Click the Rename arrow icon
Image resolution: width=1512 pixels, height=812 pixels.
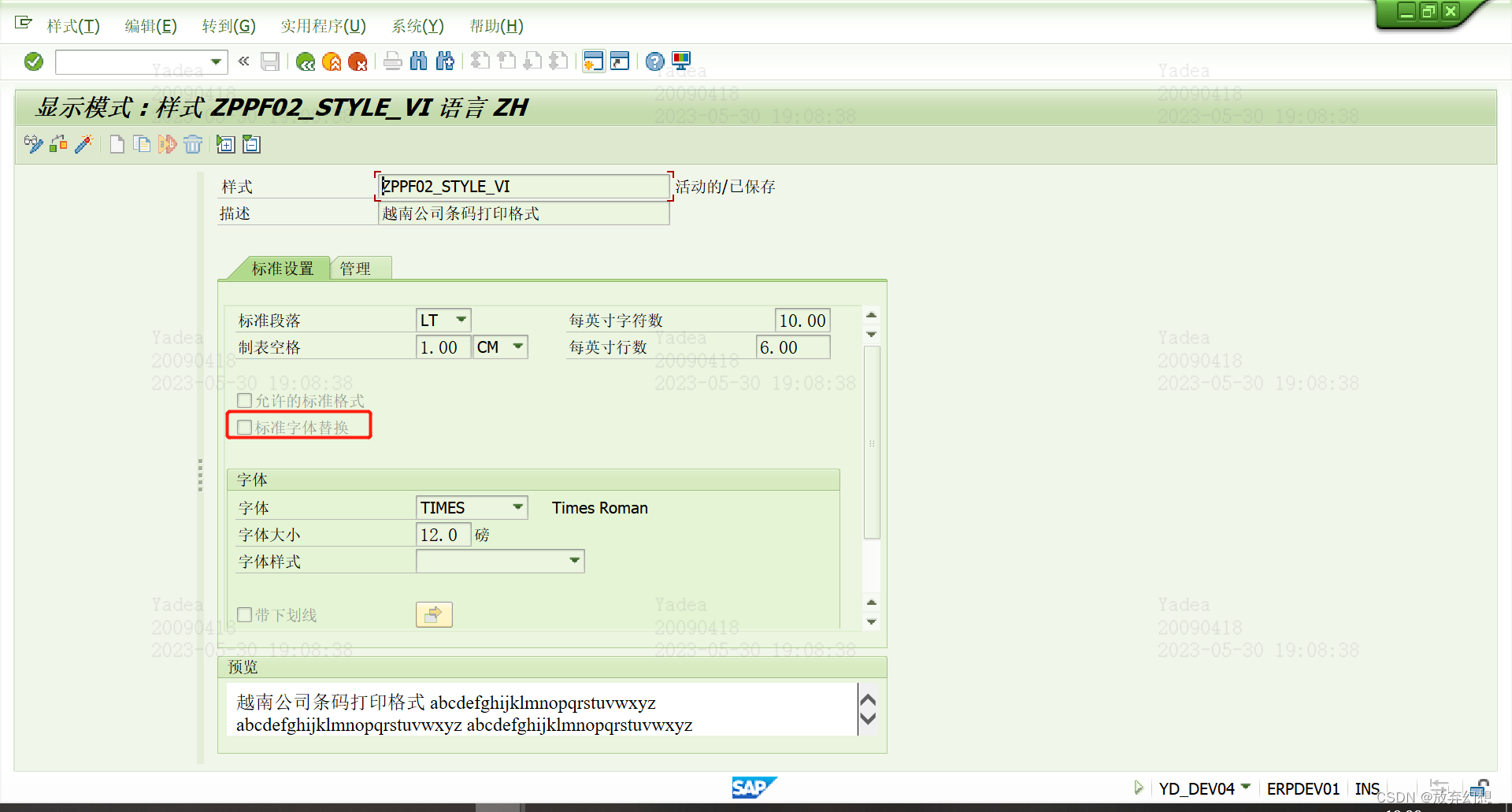click(x=167, y=144)
